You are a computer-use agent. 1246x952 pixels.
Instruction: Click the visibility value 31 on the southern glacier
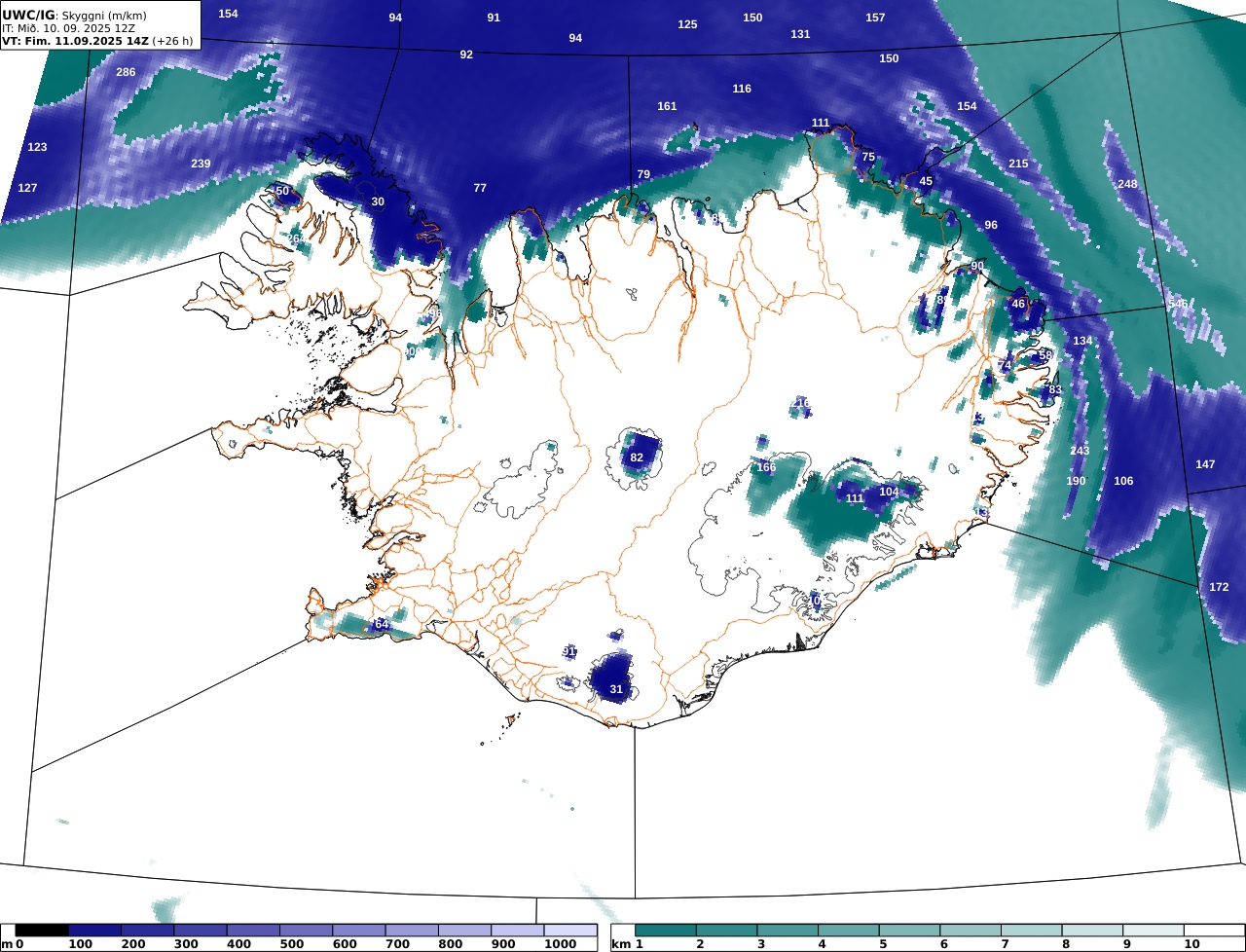(x=616, y=689)
